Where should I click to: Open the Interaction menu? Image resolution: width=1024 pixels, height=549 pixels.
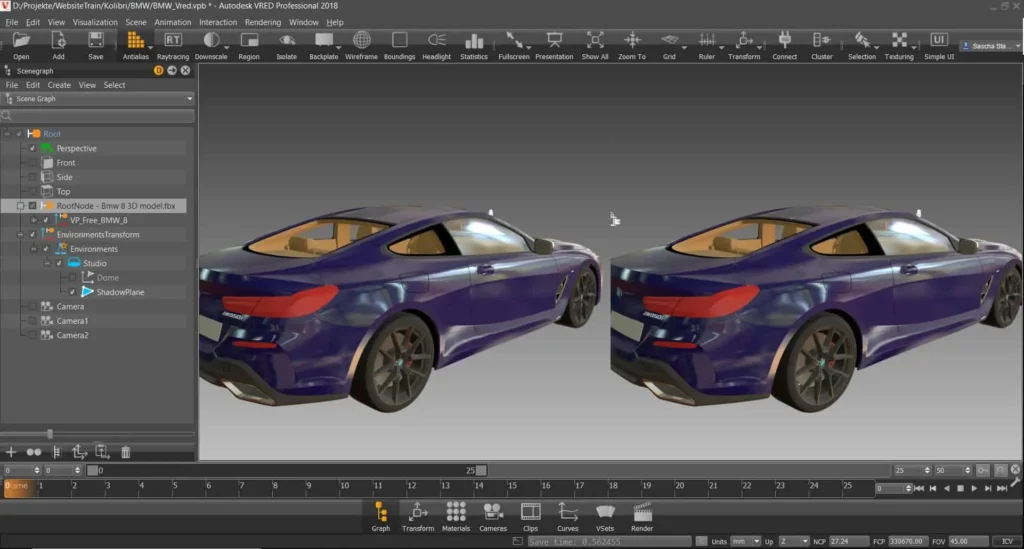tap(217, 22)
